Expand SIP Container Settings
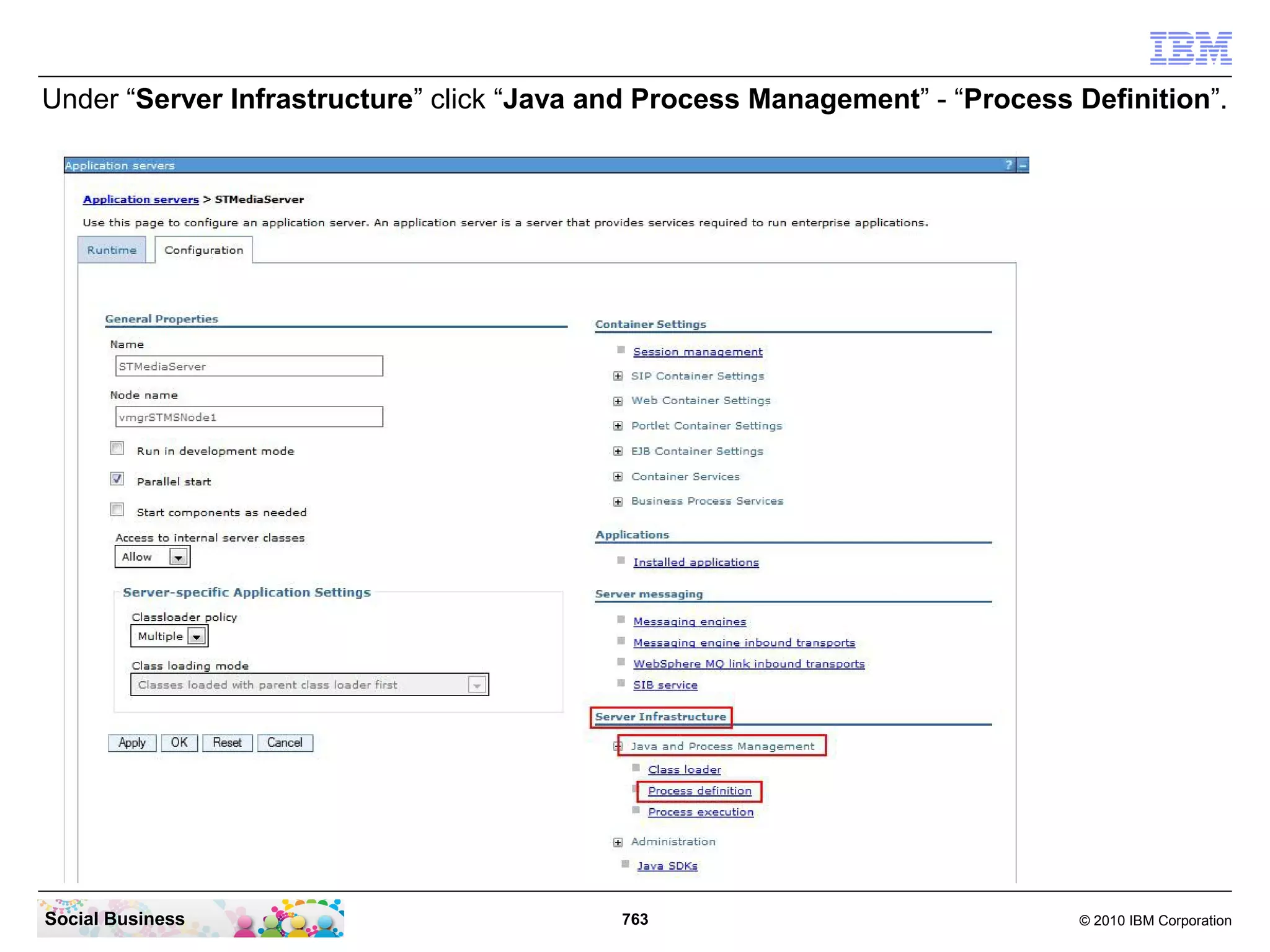1270x952 pixels. 618,376
